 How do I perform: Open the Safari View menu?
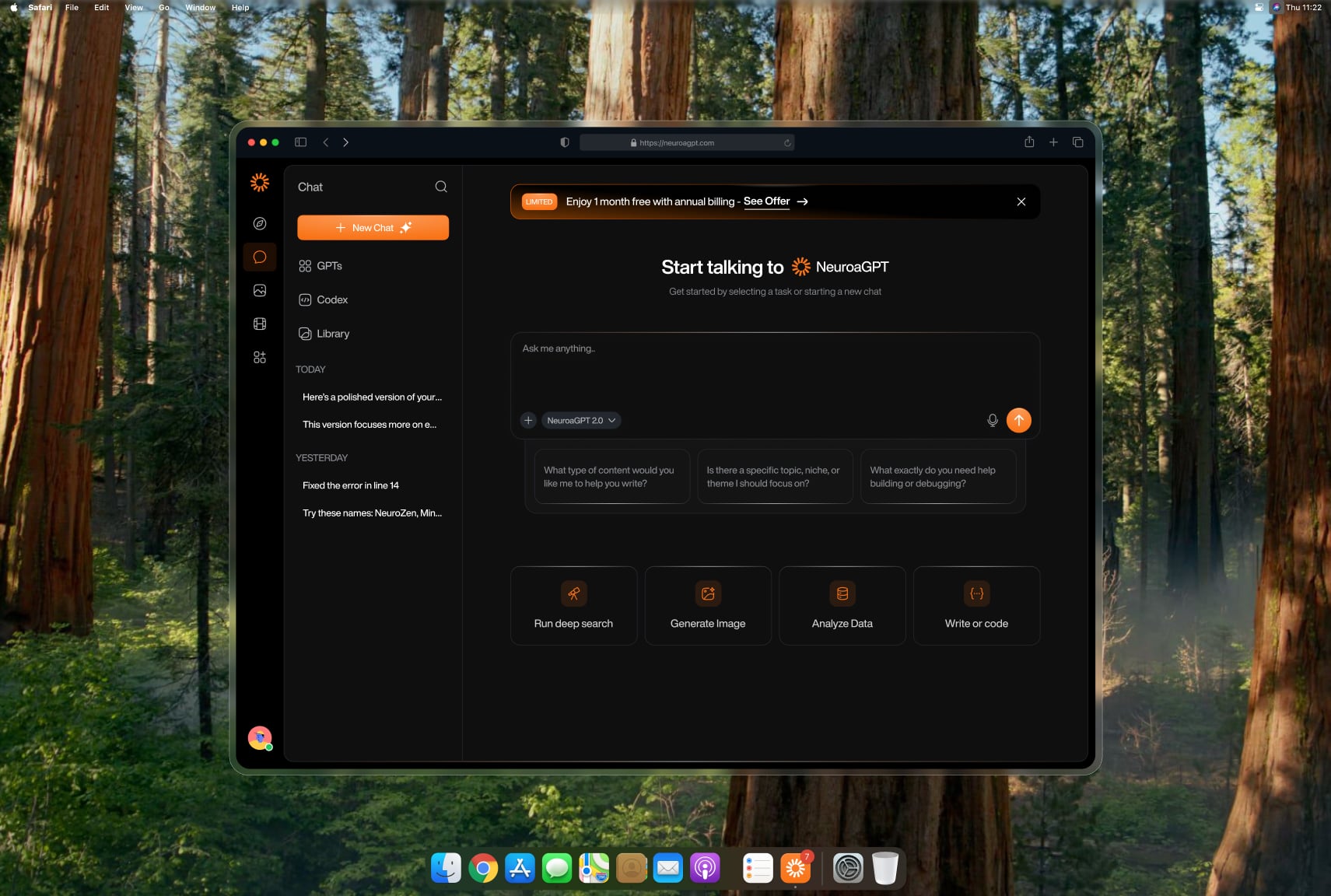134,8
